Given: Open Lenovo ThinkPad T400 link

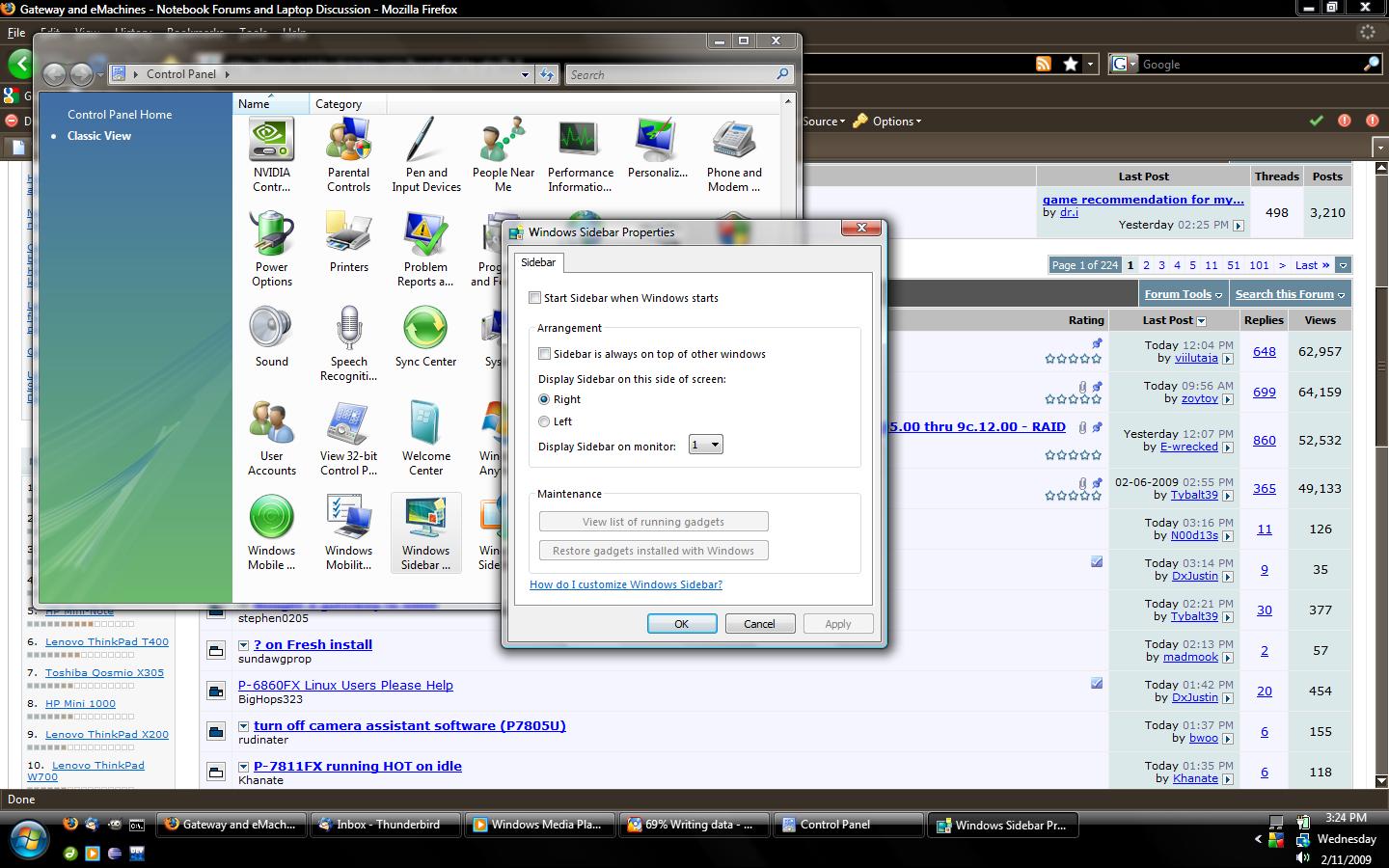Looking at the screenshot, I should tap(107, 641).
